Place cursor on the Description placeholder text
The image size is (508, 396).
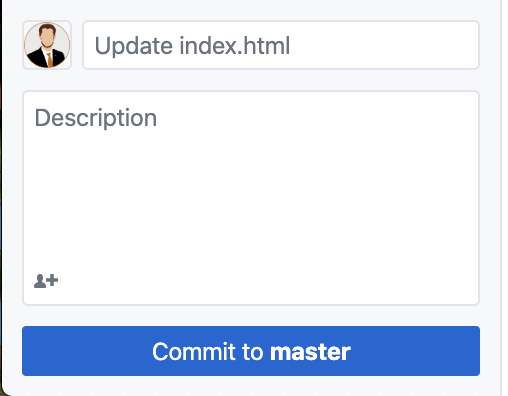pyautogui.click(x=96, y=118)
